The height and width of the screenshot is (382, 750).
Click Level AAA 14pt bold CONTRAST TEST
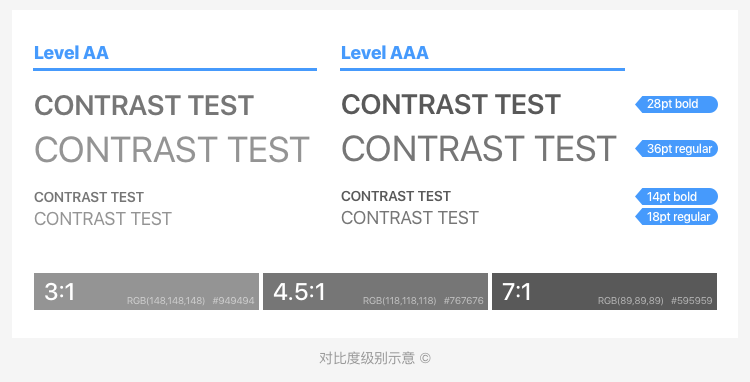(x=396, y=196)
